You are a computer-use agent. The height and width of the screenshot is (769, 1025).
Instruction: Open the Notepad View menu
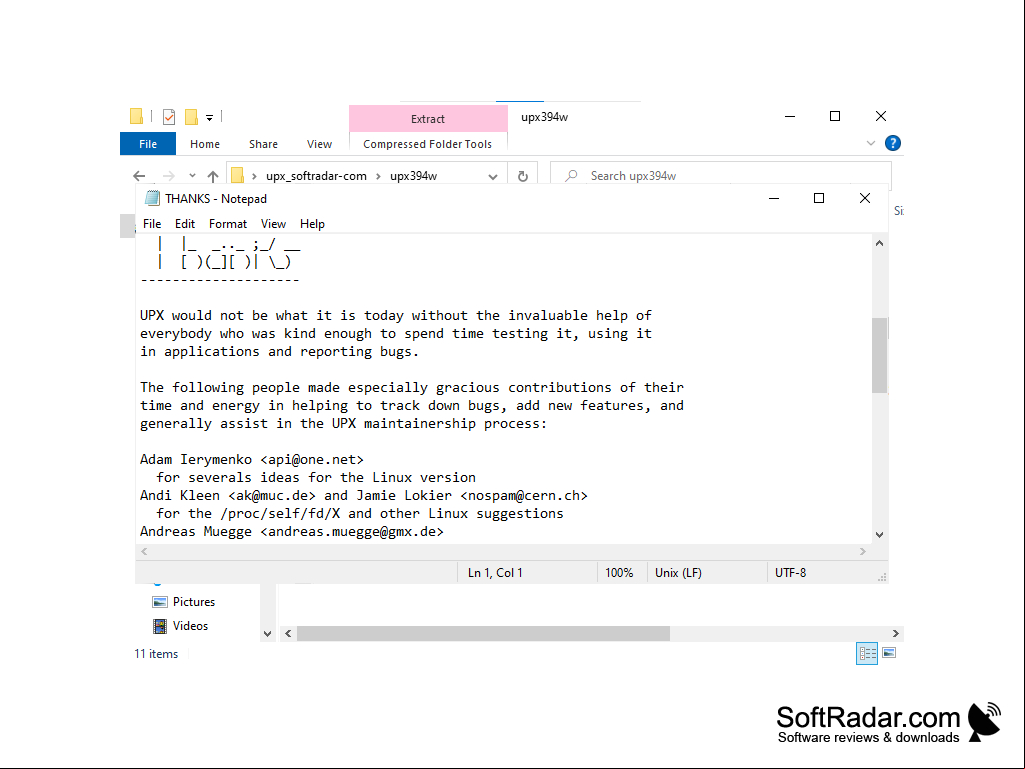273,224
